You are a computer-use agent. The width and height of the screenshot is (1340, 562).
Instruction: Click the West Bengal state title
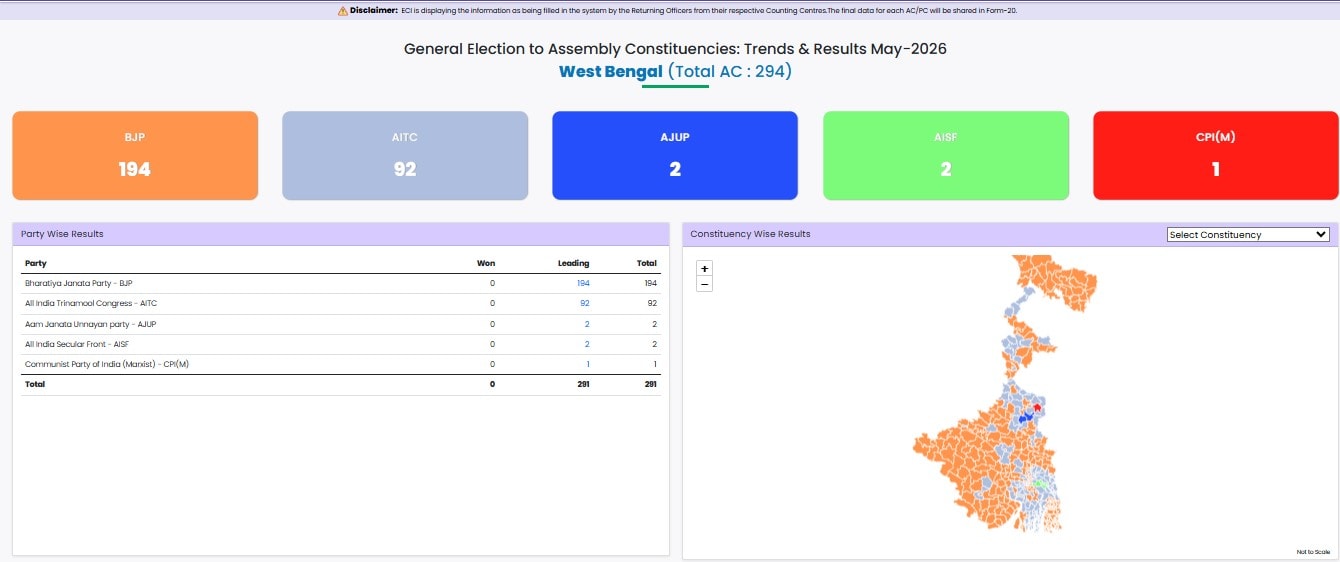[x=610, y=71]
